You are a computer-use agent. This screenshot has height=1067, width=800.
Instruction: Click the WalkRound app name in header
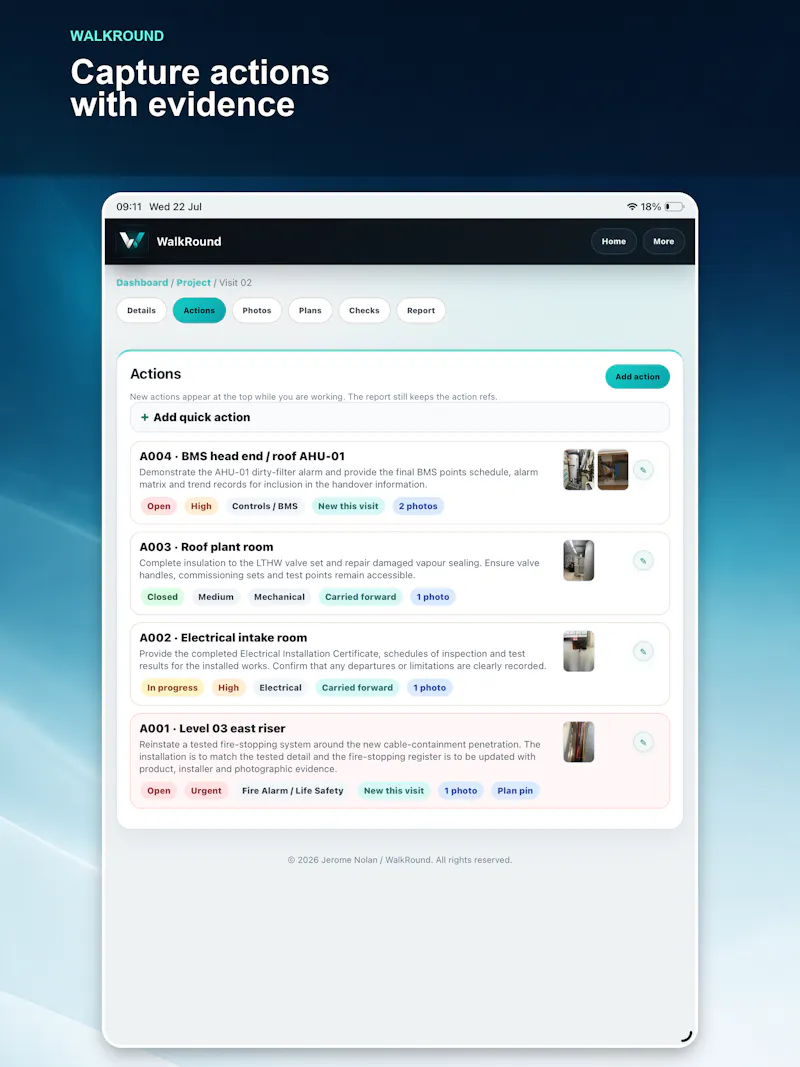[x=189, y=242]
